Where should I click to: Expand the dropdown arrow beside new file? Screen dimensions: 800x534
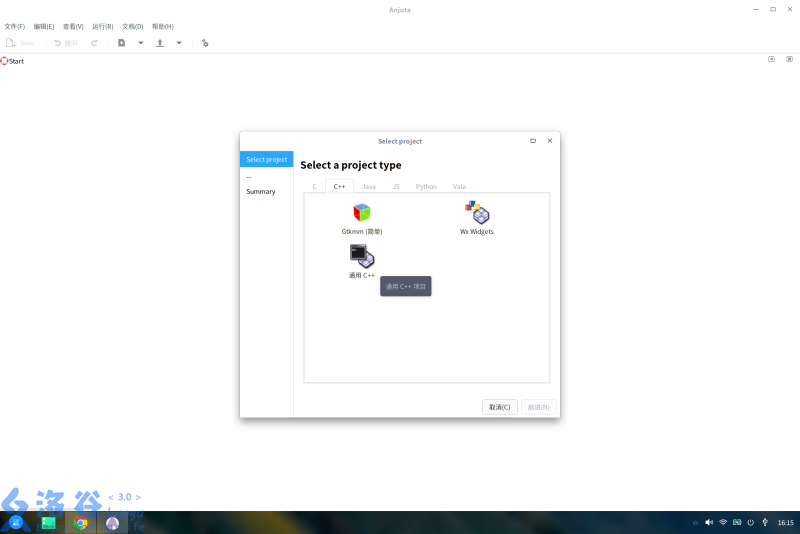click(140, 43)
